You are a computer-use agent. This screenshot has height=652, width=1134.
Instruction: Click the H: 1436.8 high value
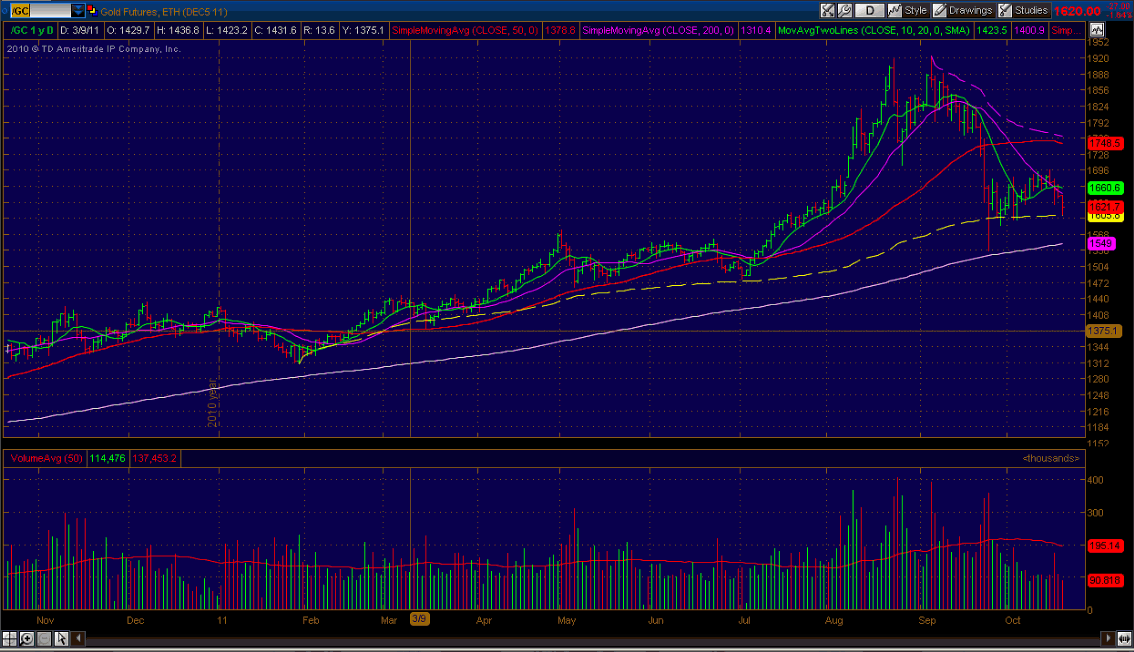pos(177,30)
